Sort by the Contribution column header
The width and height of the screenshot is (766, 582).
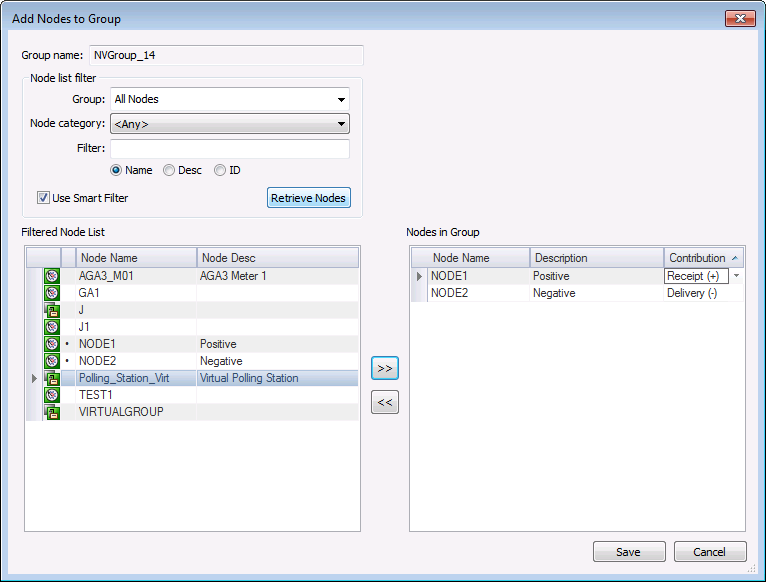click(703, 258)
